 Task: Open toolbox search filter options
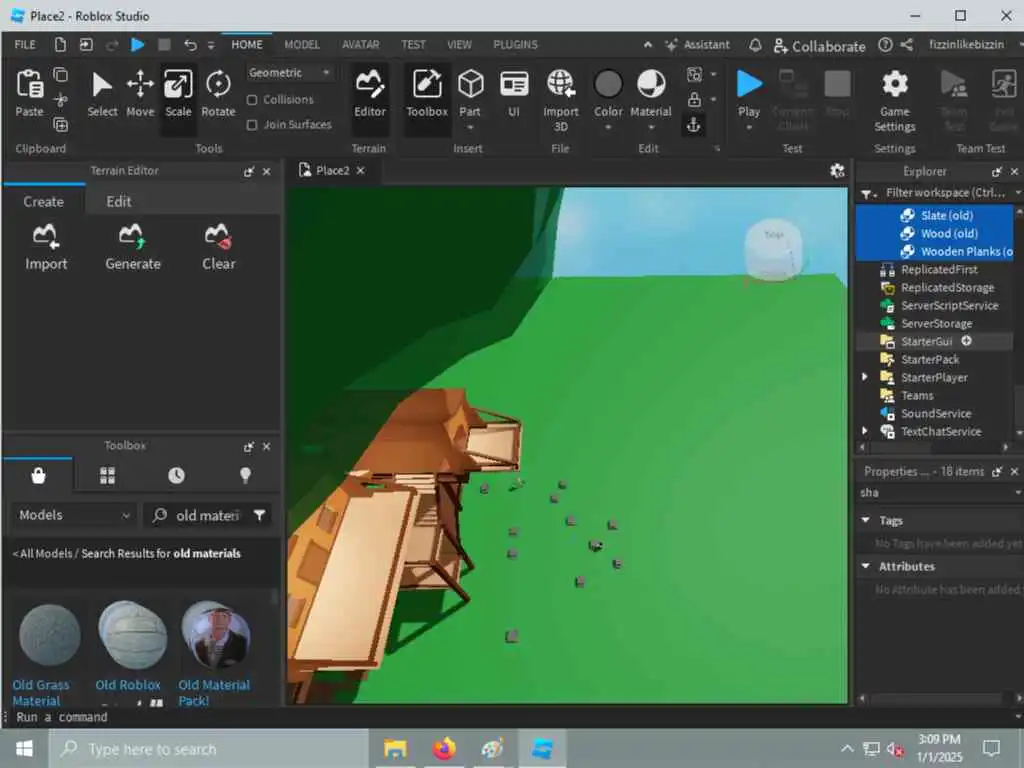(259, 515)
